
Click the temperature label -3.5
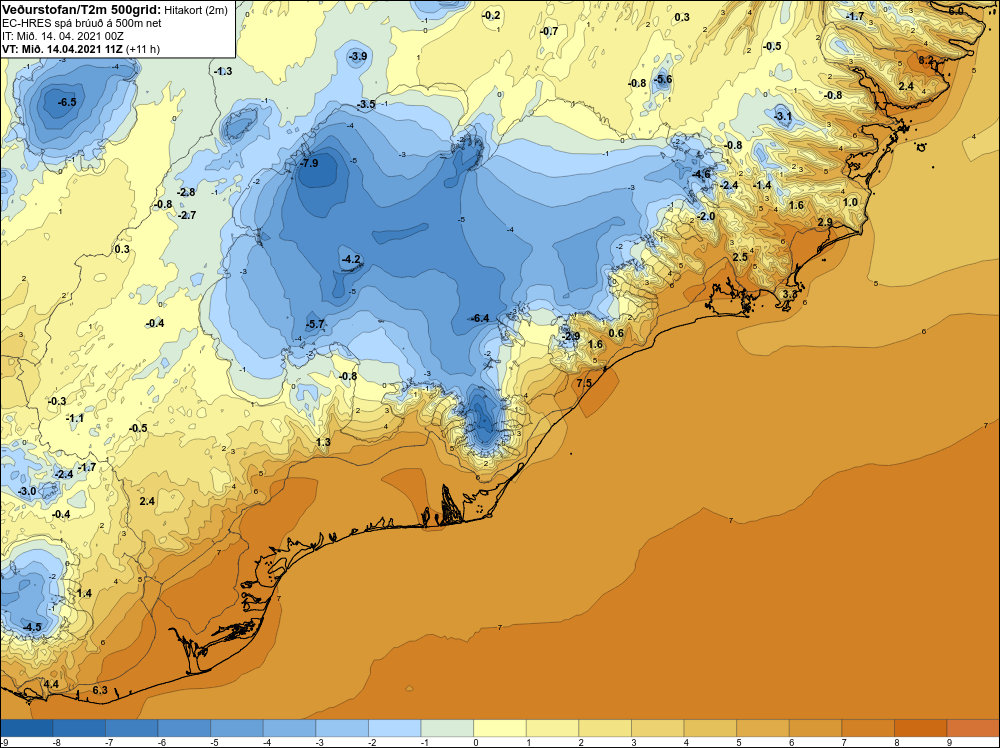click(x=366, y=104)
